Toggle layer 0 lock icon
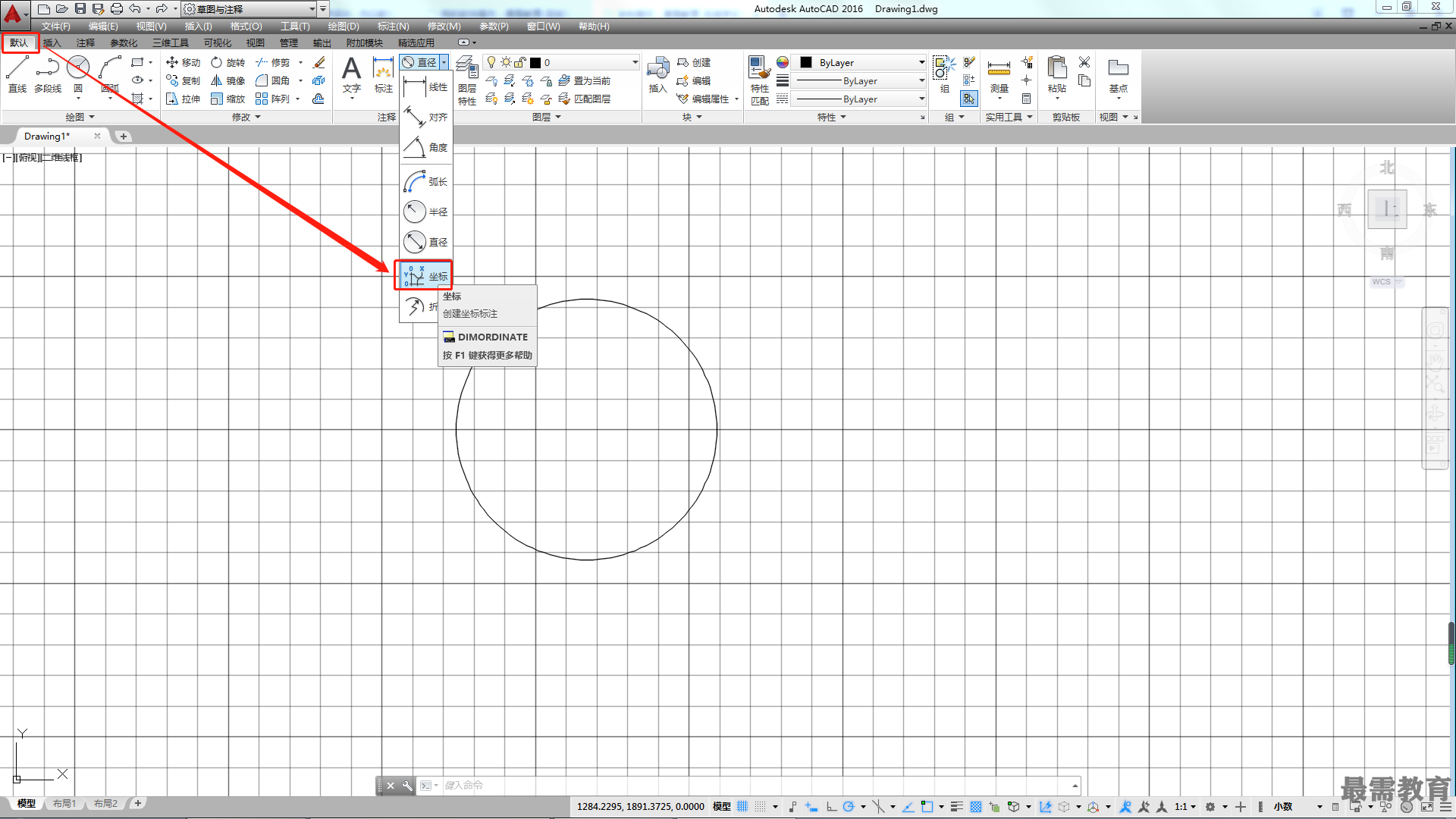The height and width of the screenshot is (819, 1456). [x=520, y=62]
